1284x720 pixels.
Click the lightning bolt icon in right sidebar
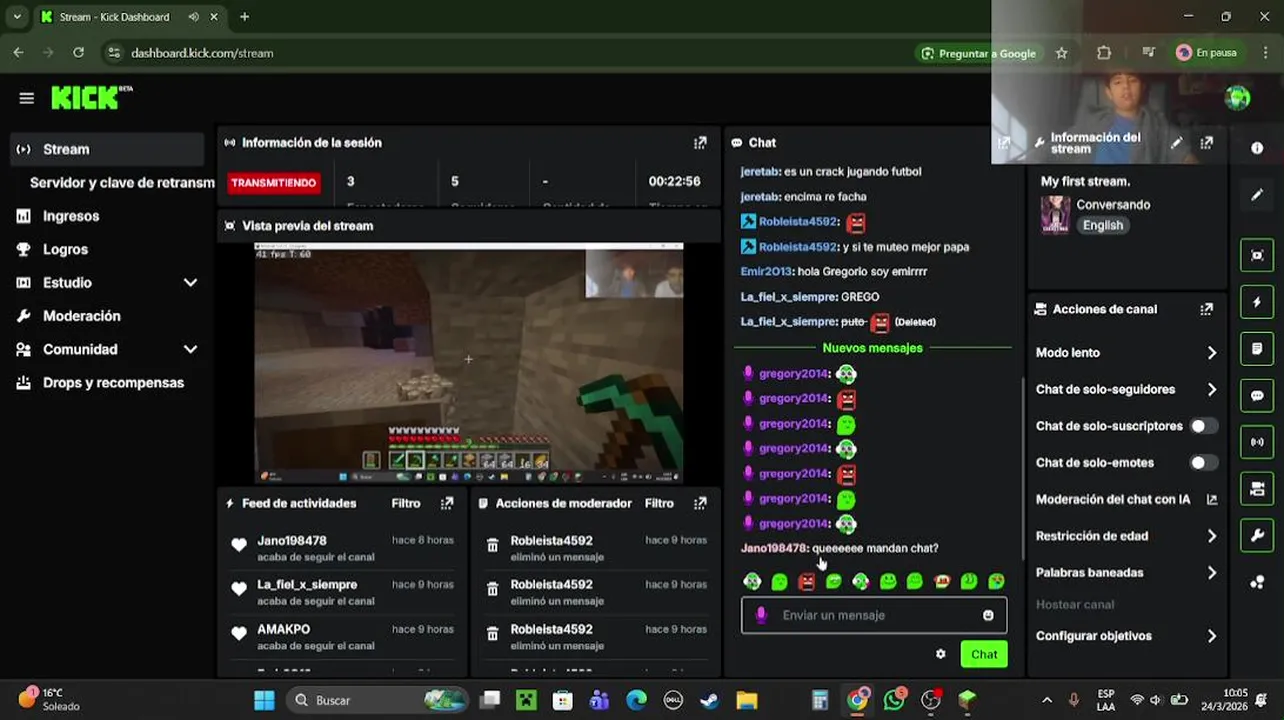[1257, 302]
